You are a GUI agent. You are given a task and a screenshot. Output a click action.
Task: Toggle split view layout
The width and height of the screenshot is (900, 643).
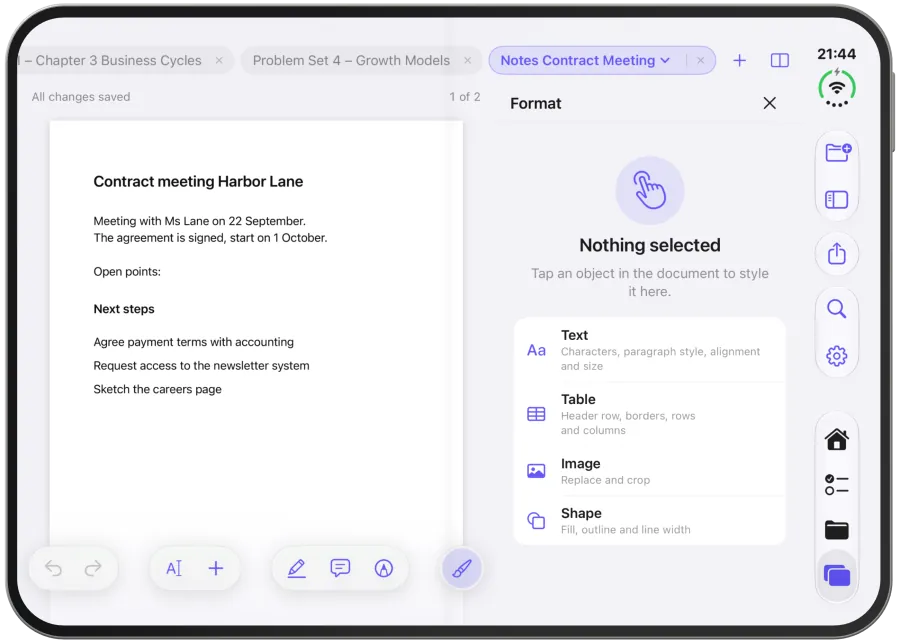[779, 60]
